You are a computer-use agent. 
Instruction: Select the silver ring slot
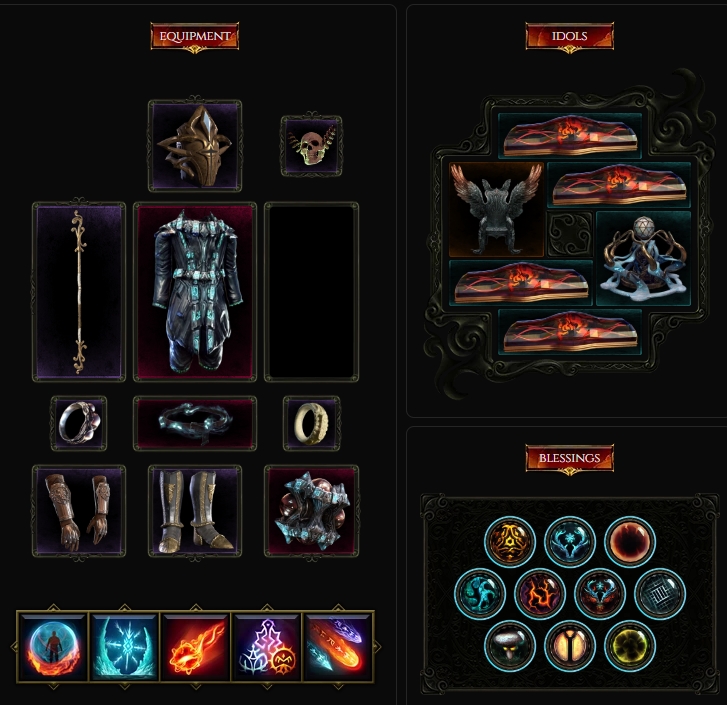coord(79,423)
